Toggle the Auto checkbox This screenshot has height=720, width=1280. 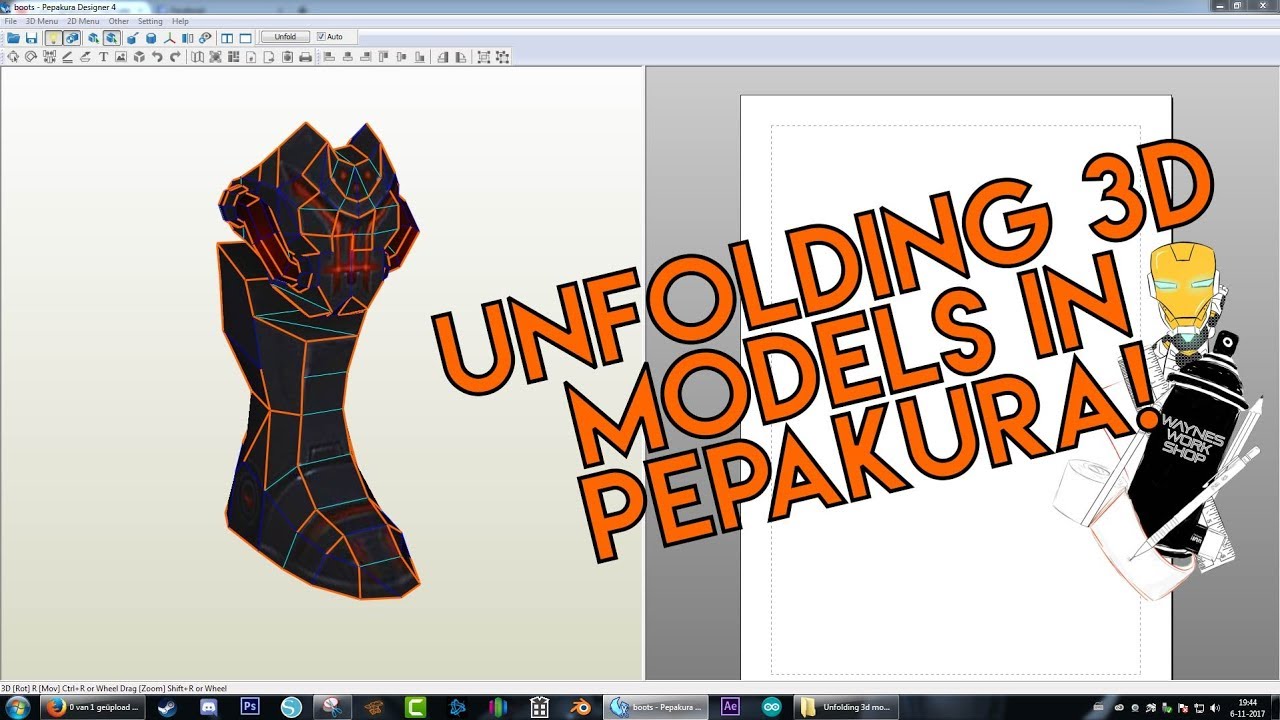click(x=321, y=37)
